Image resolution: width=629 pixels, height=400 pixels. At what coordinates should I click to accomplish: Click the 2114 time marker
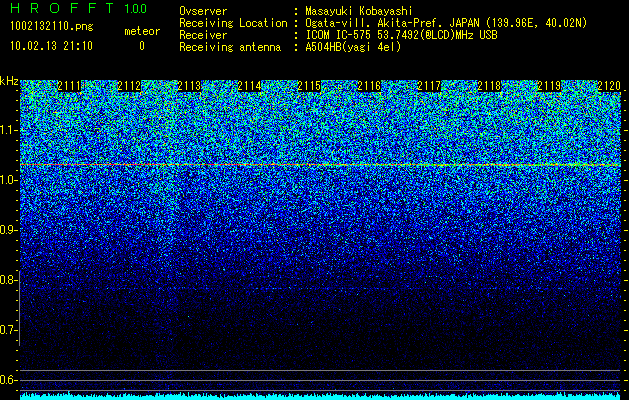point(249,86)
